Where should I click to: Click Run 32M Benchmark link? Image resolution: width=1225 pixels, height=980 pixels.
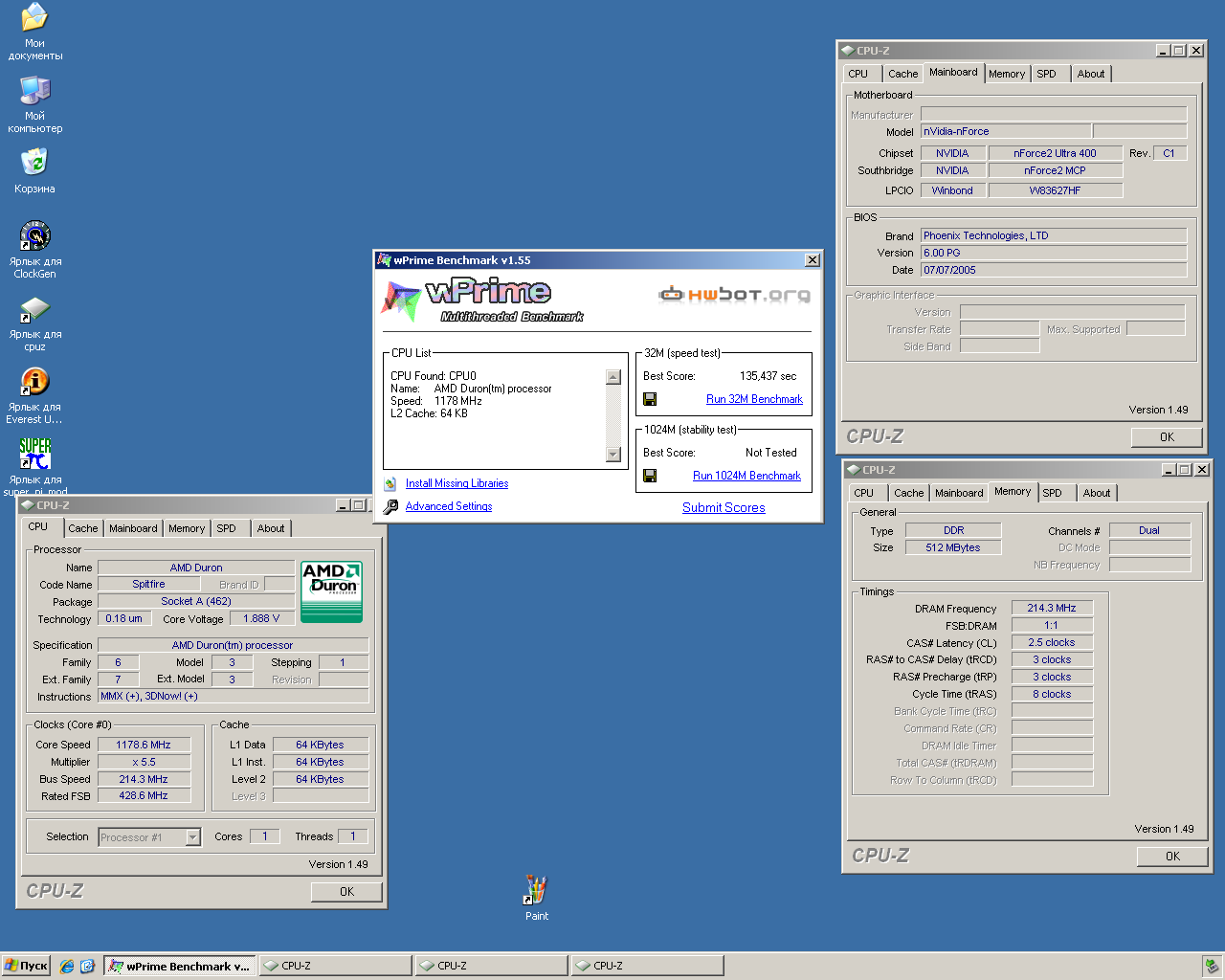(x=754, y=399)
